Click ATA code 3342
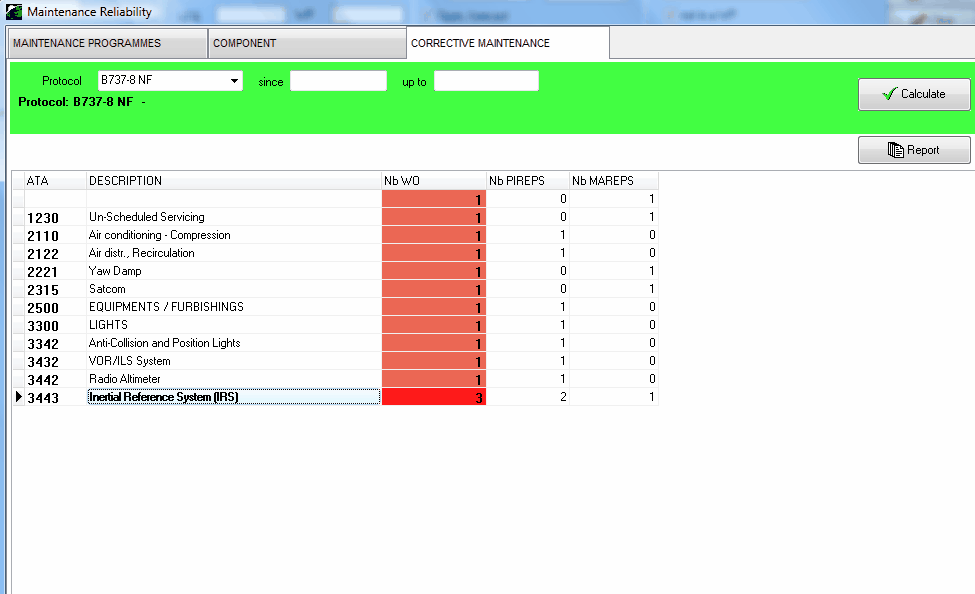The width and height of the screenshot is (975, 594). pyautogui.click(x=43, y=345)
